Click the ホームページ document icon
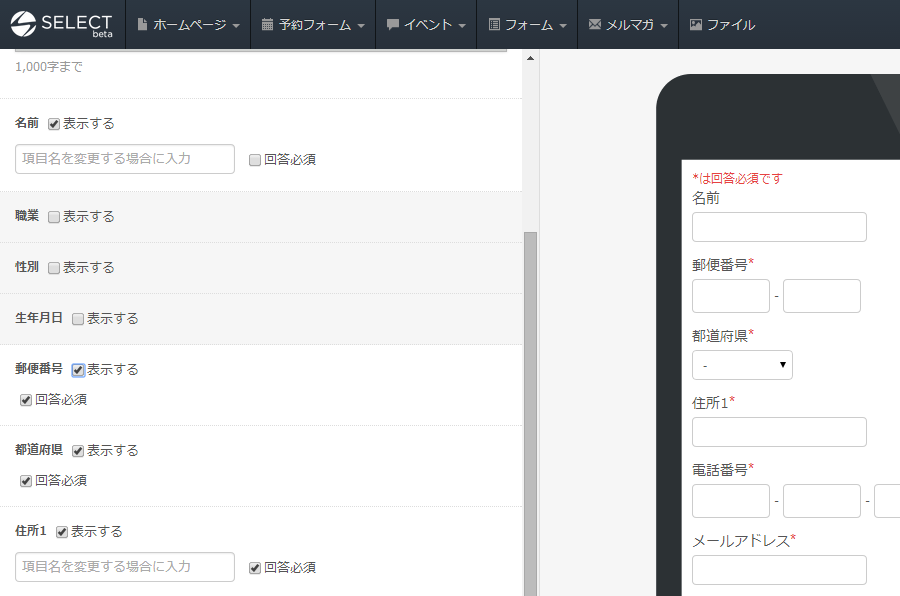Image resolution: width=900 pixels, height=596 pixels. pyautogui.click(x=142, y=25)
